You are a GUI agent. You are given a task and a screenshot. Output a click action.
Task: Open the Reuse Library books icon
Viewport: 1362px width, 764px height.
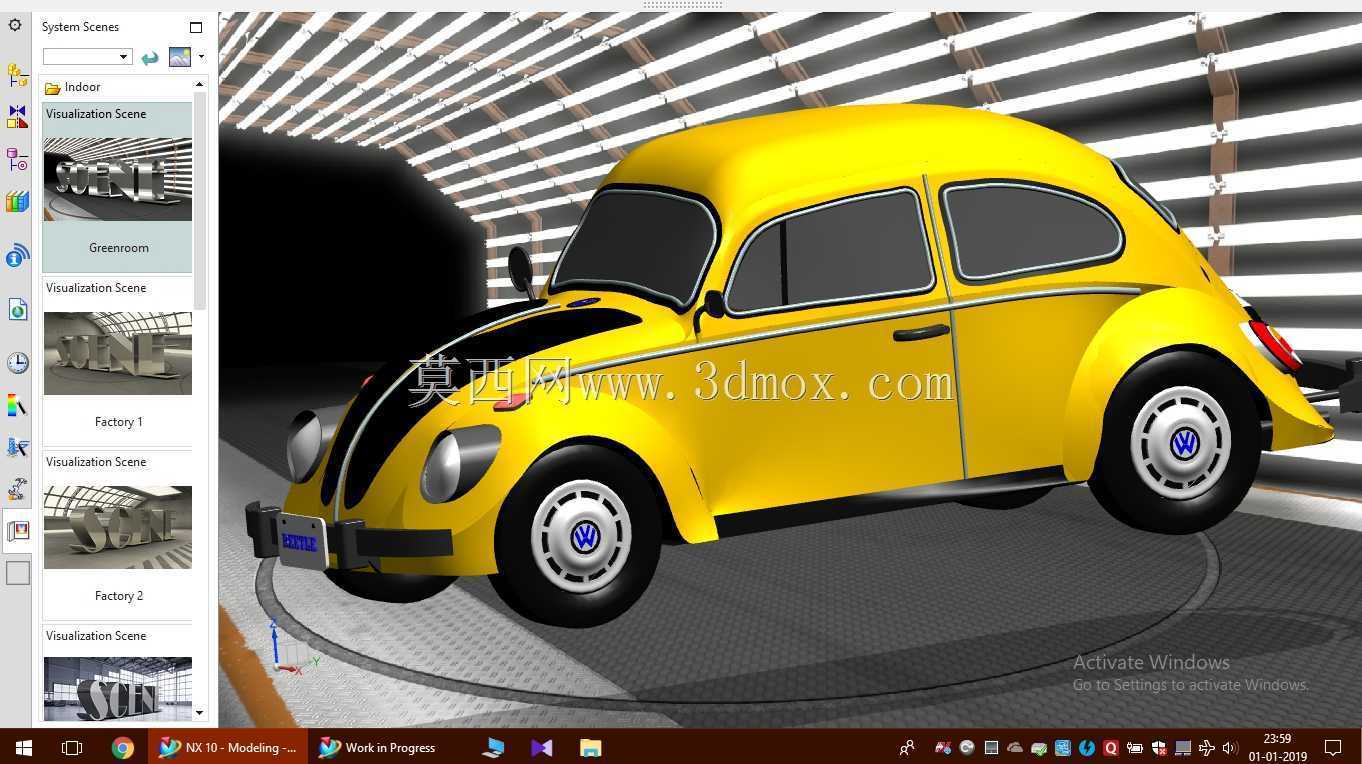pyautogui.click(x=17, y=202)
